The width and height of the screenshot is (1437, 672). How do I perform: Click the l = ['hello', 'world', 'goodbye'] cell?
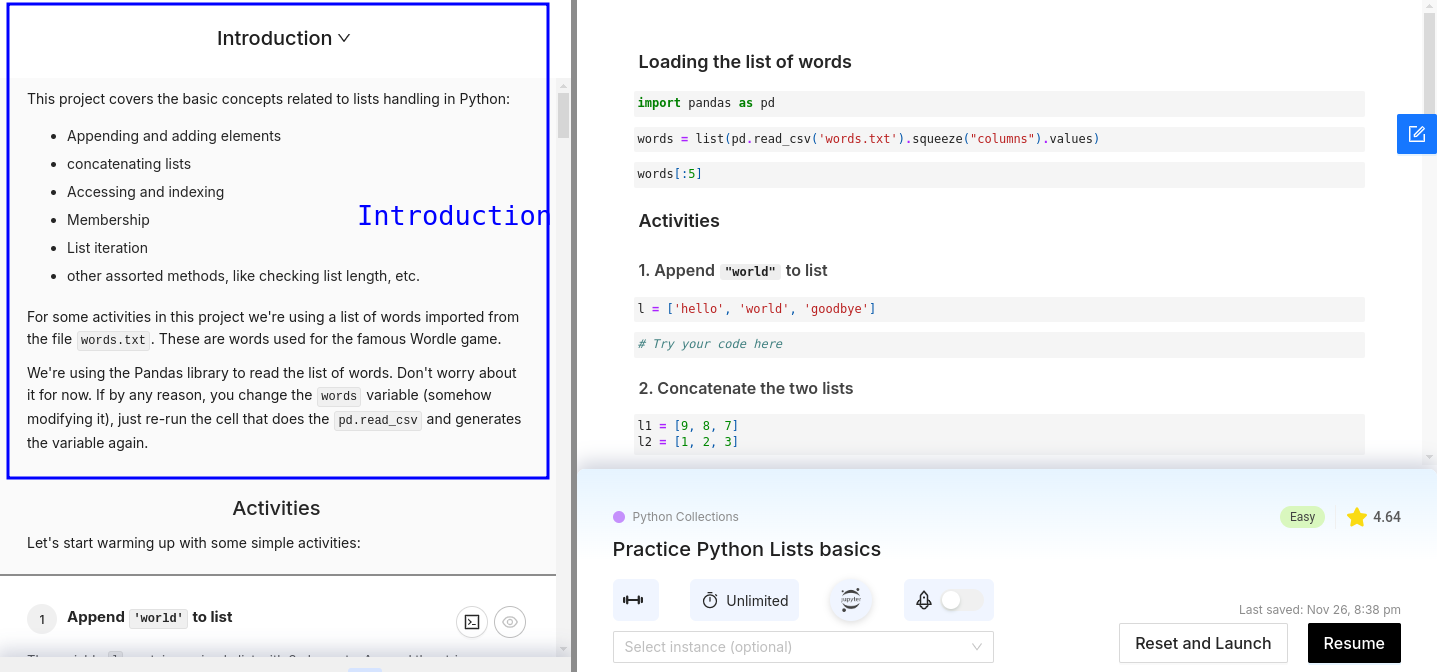point(999,309)
